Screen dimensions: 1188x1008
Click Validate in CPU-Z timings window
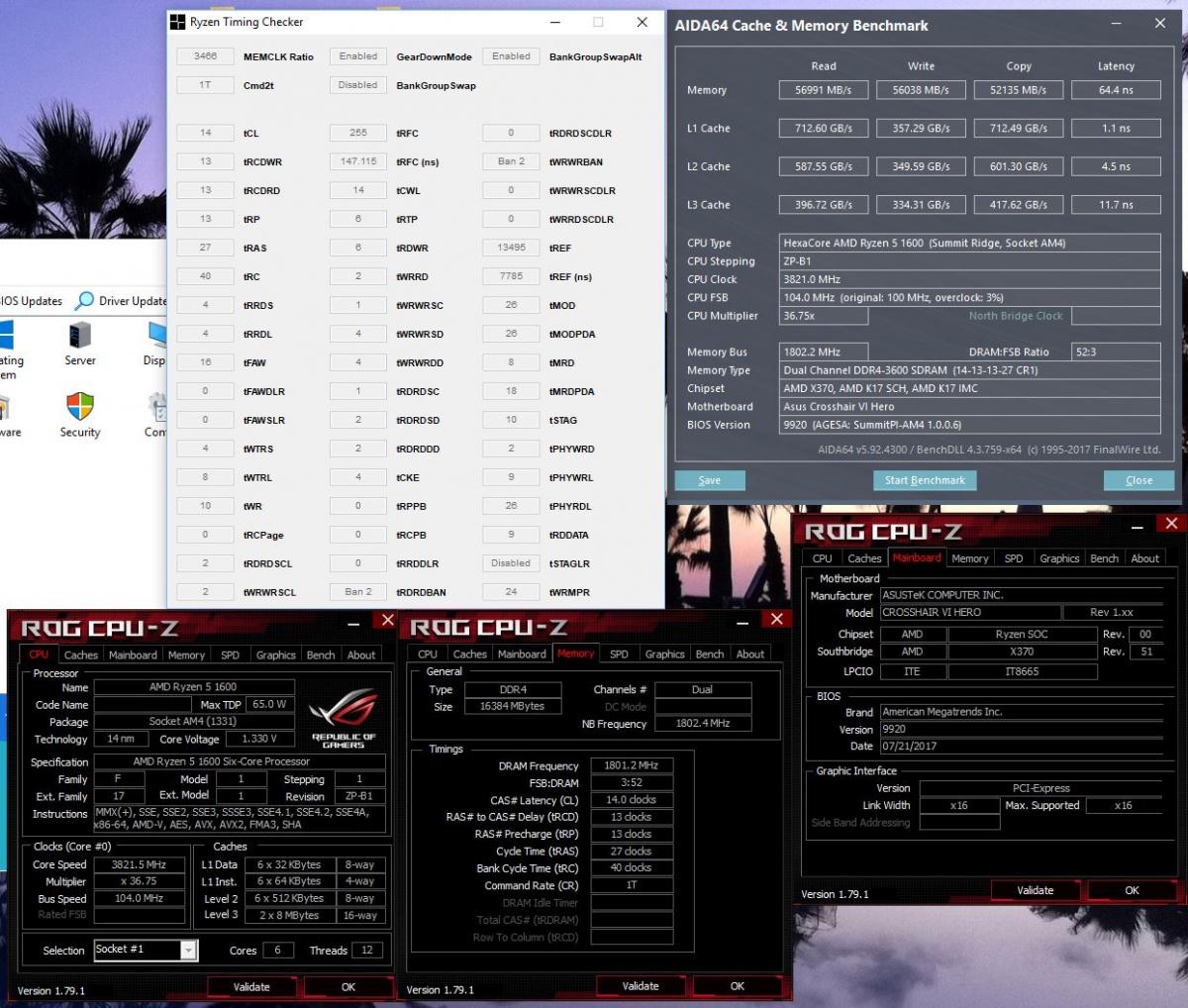point(641,985)
